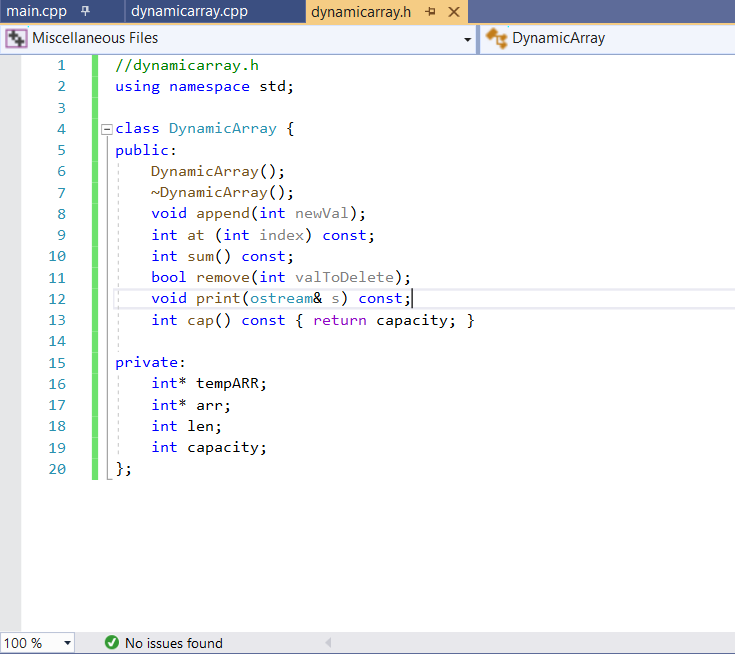The image size is (735, 654).
Task: Click line number 1 in the gutter
Action: point(61,65)
